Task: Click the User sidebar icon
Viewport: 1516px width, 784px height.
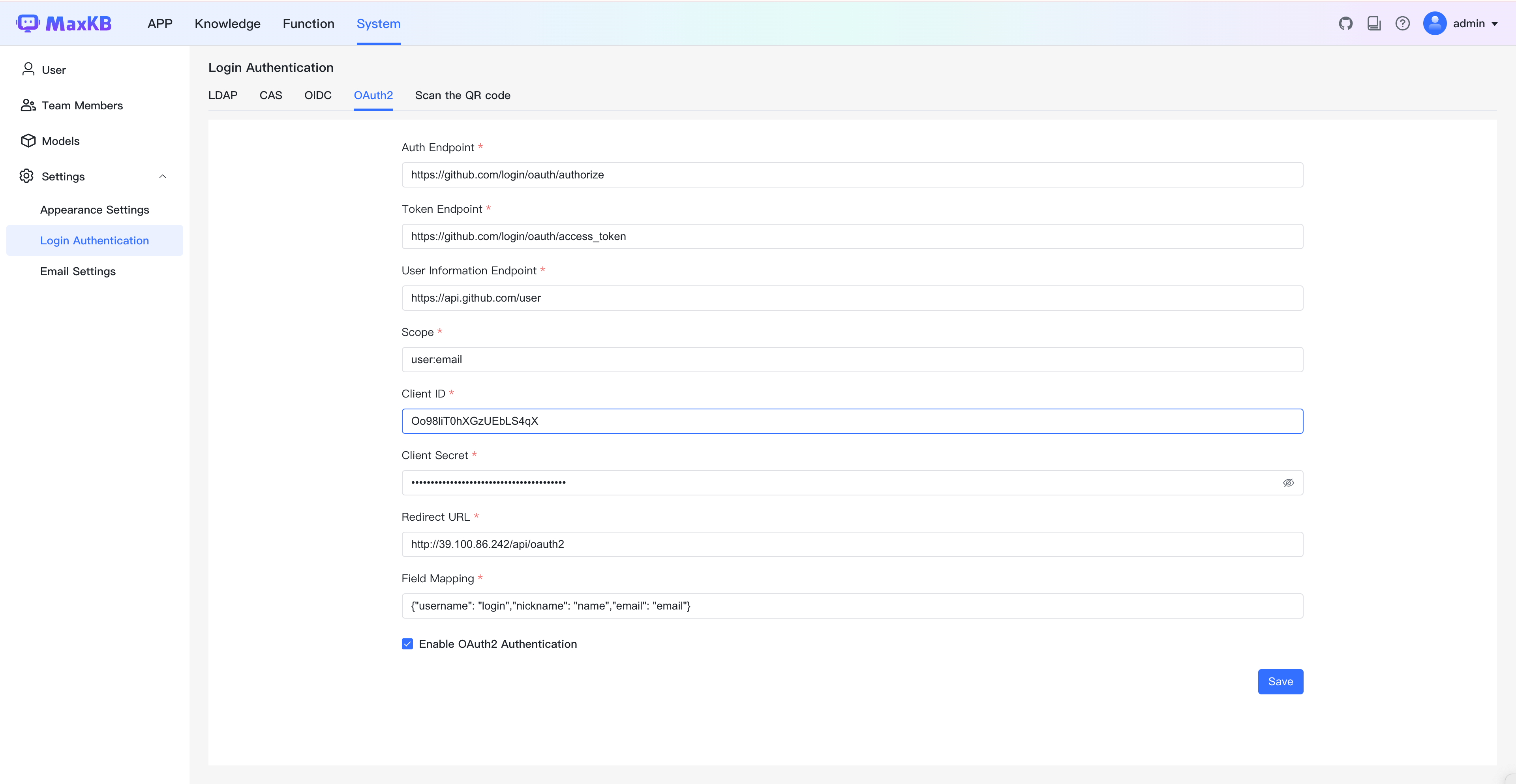Action: (x=28, y=69)
